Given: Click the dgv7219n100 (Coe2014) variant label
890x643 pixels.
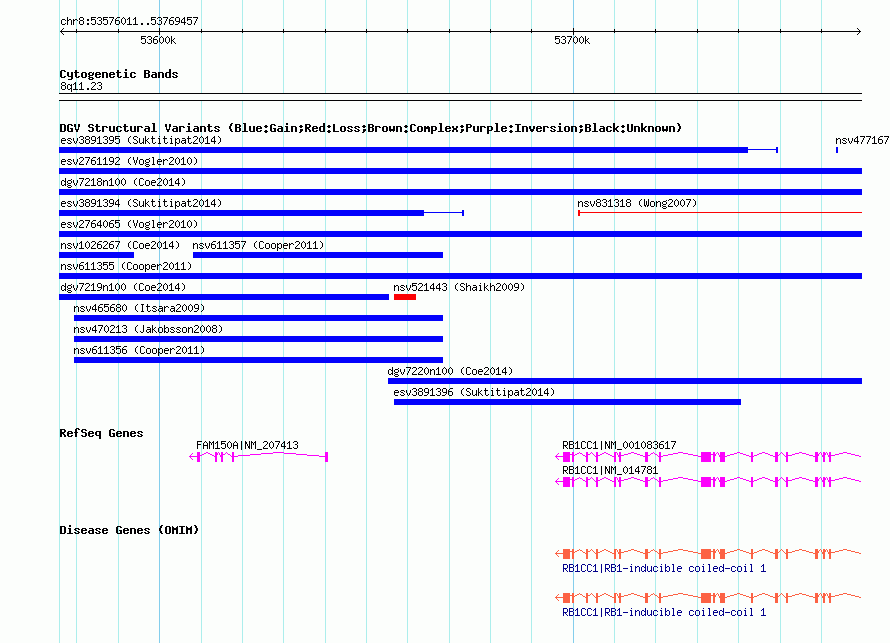Looking at the screenshot, I should coord(123,287).
